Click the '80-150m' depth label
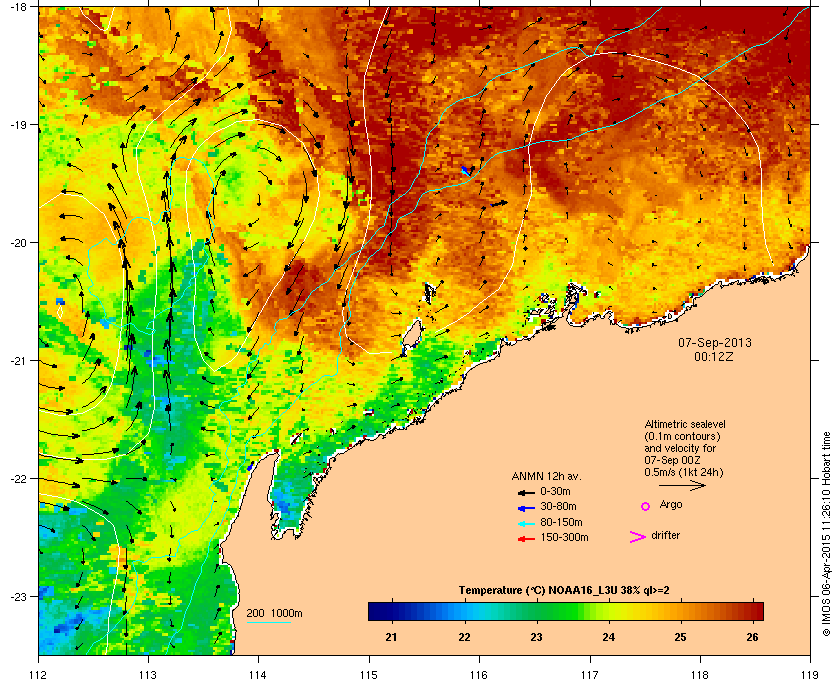840x680 pixels. click(561, 522)
